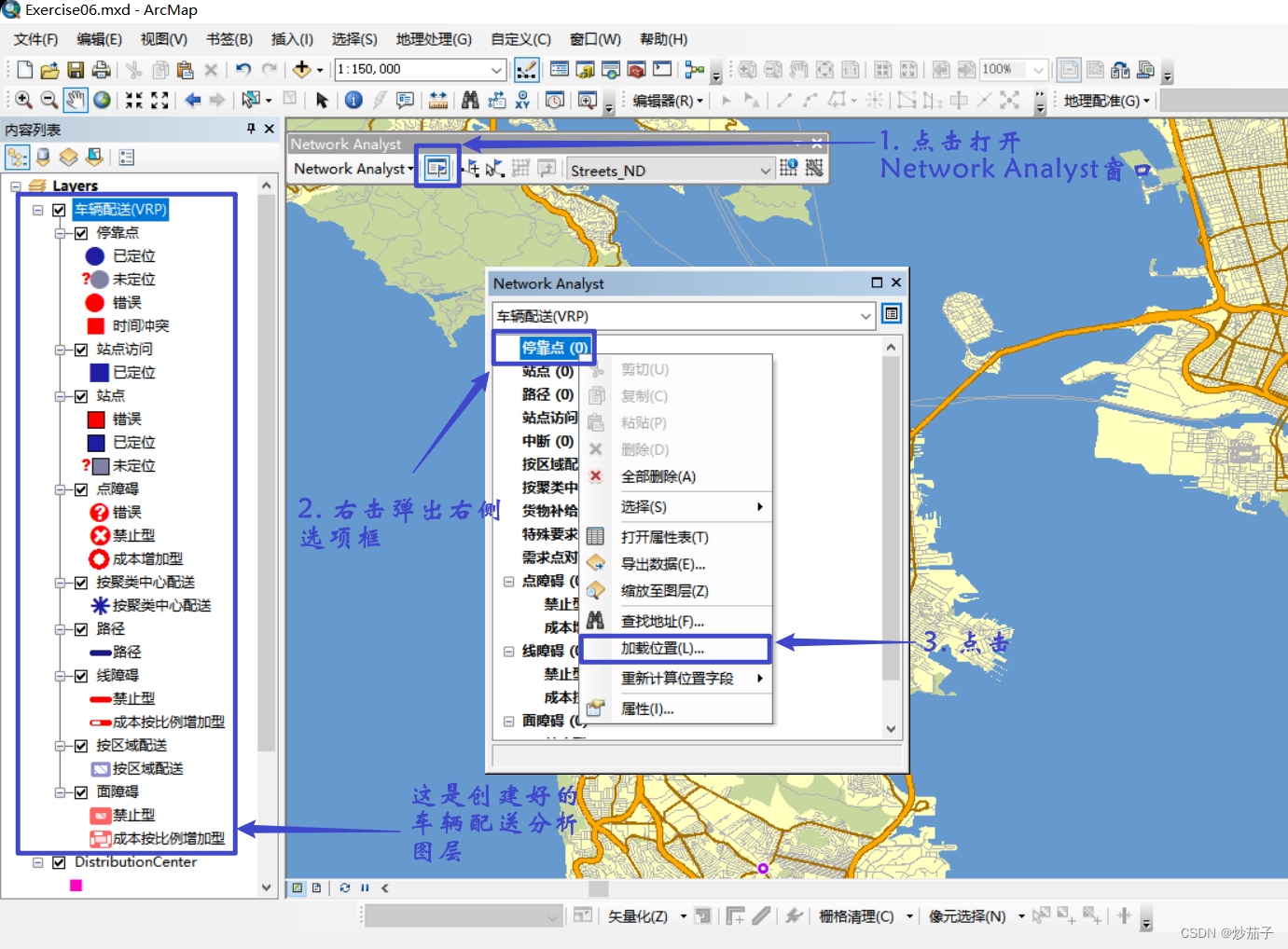Viewport: 1288px width, 949px height.
Task: Click the pink DistributionCenter symbol swatch
Action: click(x=77, y=885)
